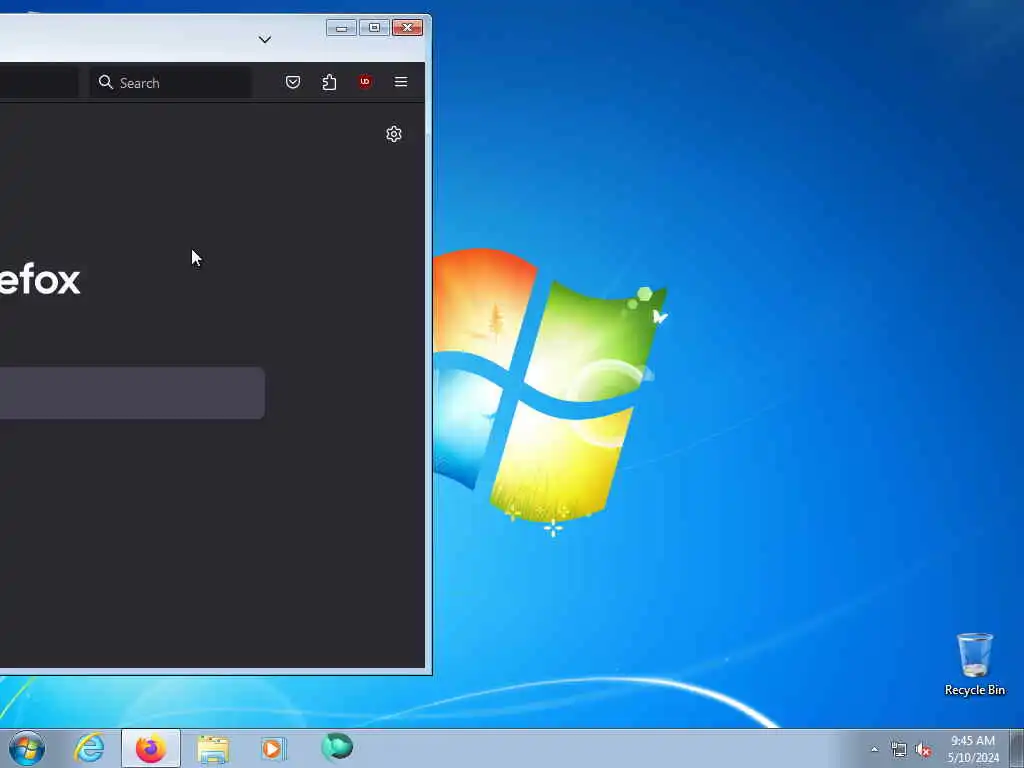Open the network status tray icon

899,750
